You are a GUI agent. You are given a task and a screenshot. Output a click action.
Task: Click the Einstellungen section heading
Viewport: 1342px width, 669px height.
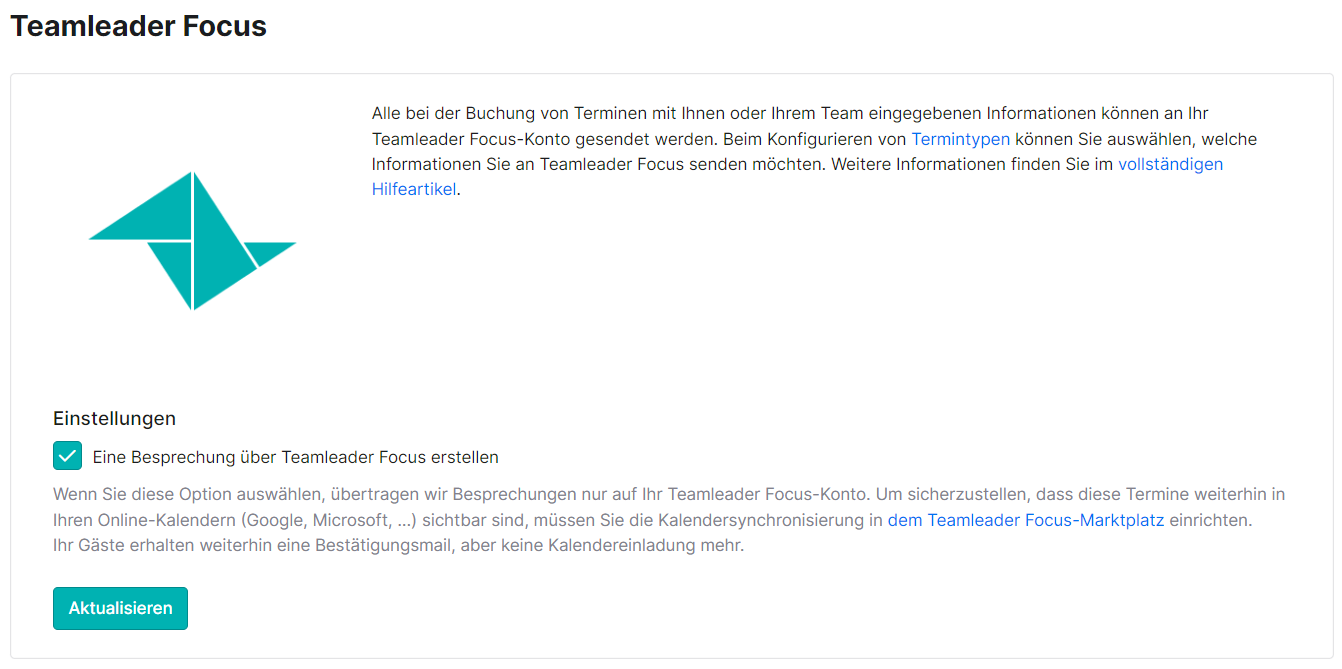coord(114,418)
